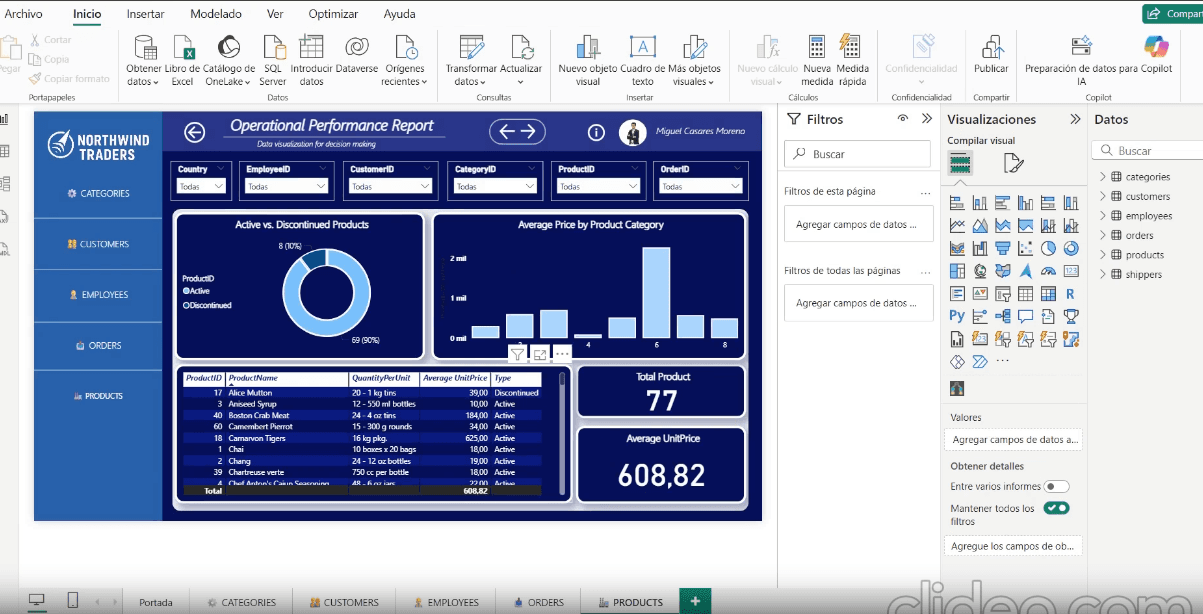Select the card (123) visual icon
1203x614 pixels.
[1071, 269]
